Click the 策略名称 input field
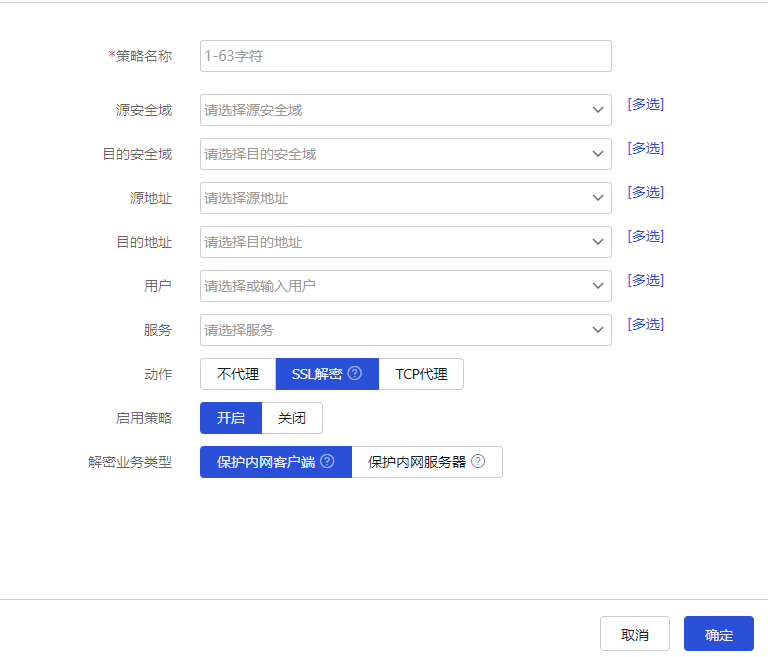Viewport: 768px width, 657px height. pos(405,56)
